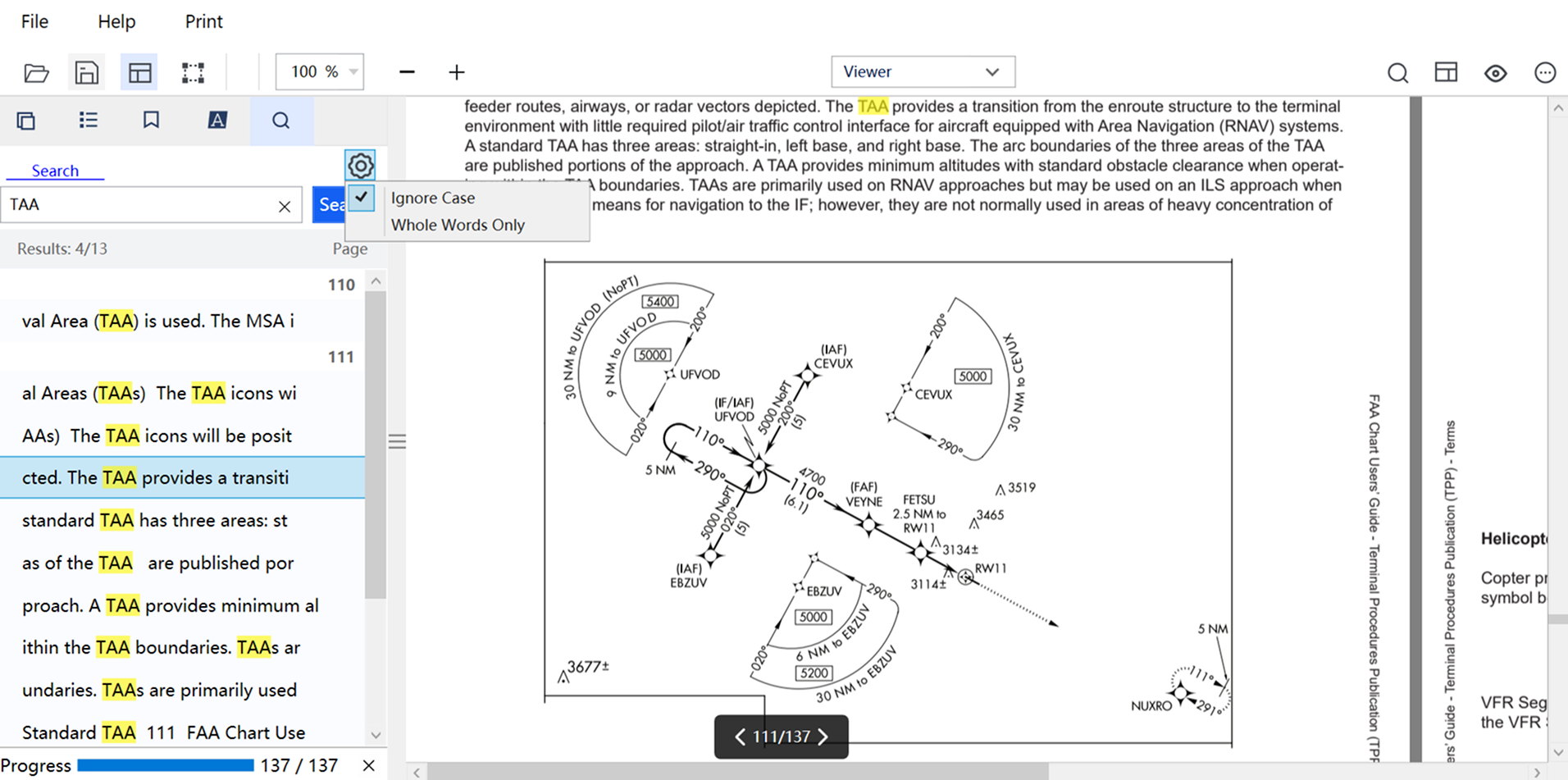Open the page thumbnails panel

point(26,121)
